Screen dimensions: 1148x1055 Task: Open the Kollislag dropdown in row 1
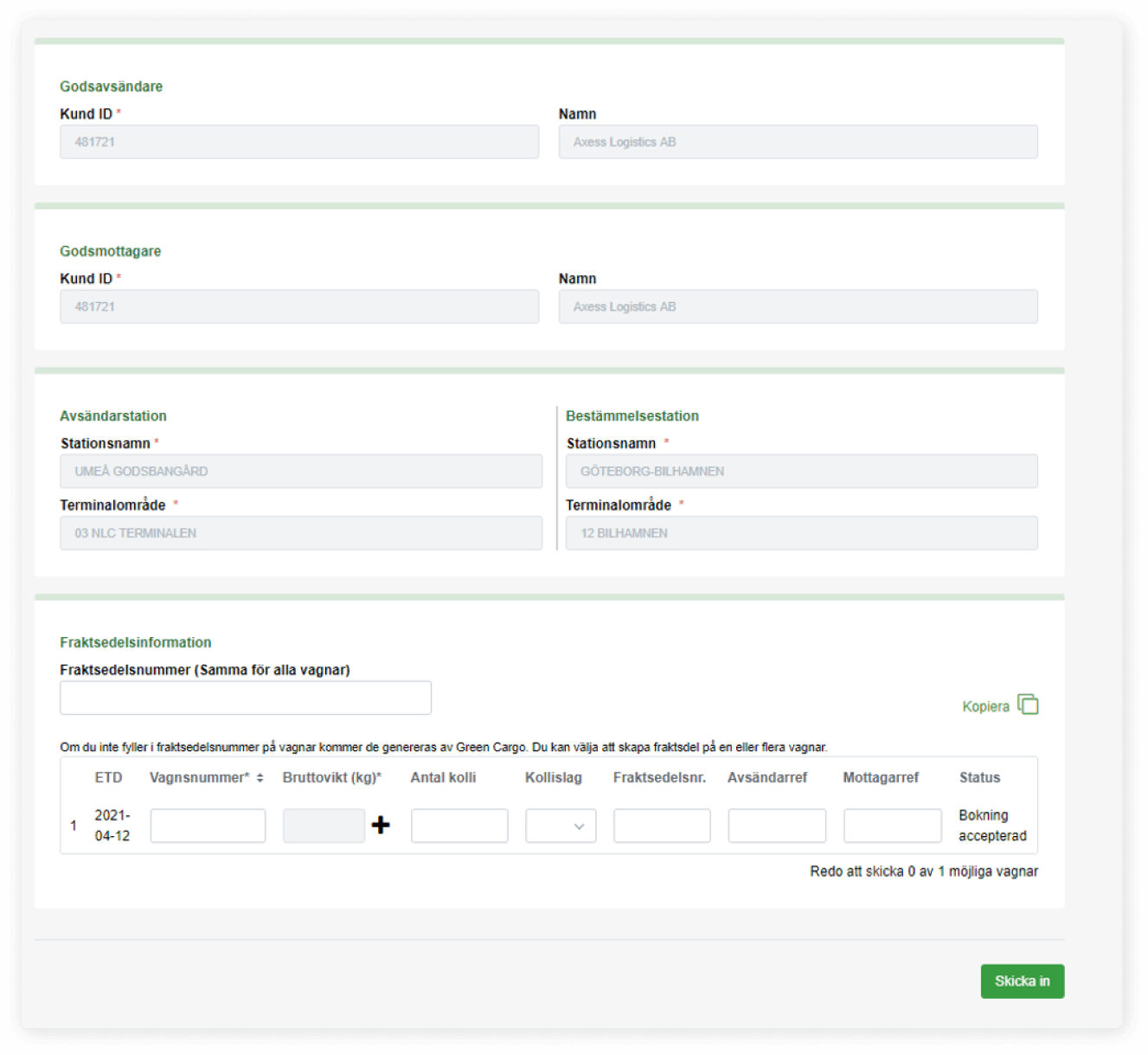point(560,826)
